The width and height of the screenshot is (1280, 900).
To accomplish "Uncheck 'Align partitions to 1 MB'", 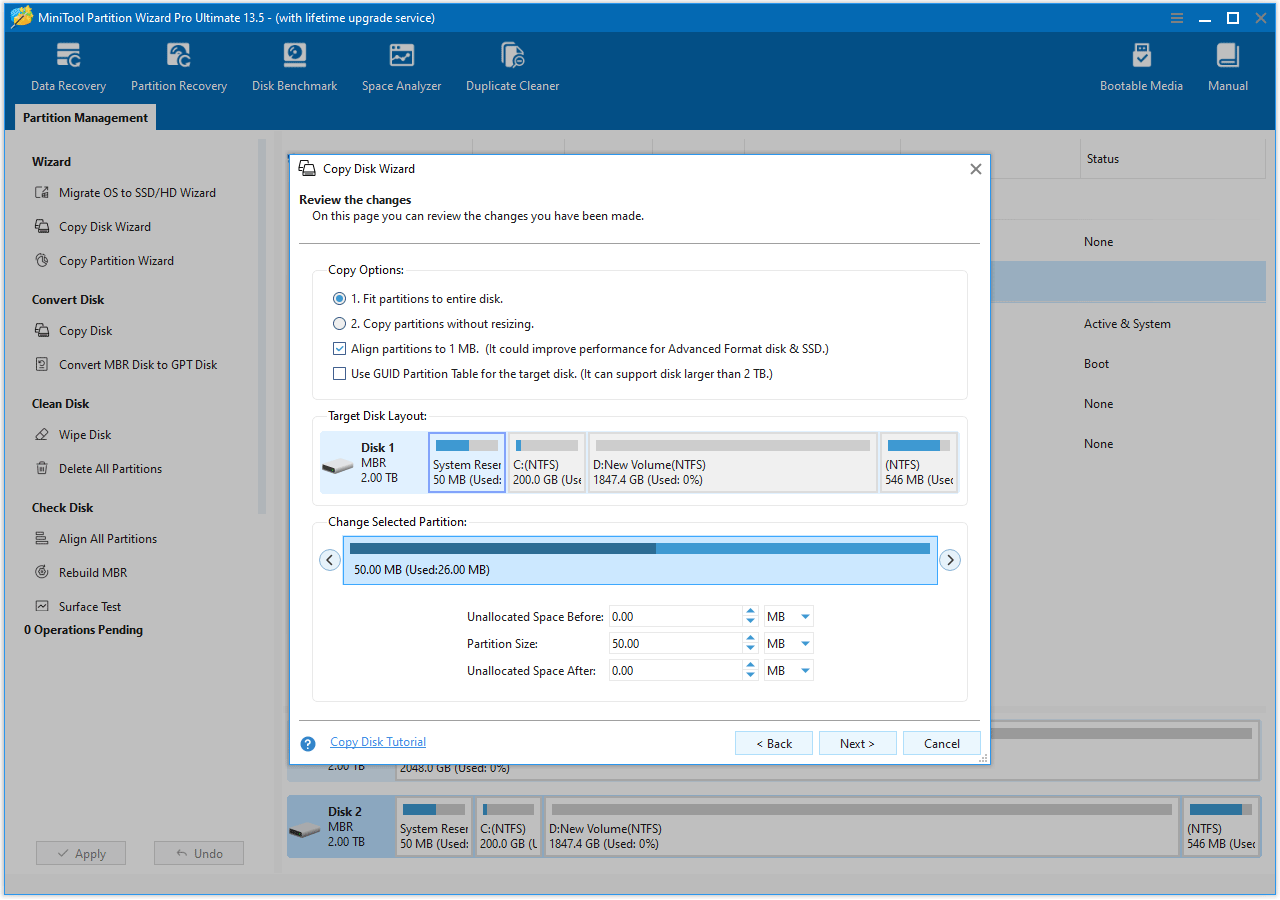I will (339, 348).
